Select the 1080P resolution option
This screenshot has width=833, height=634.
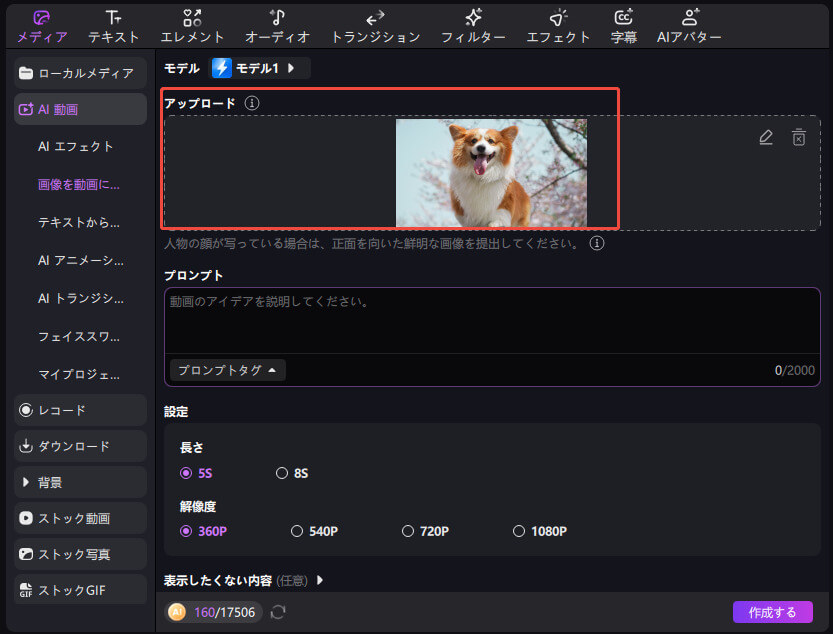519,531
